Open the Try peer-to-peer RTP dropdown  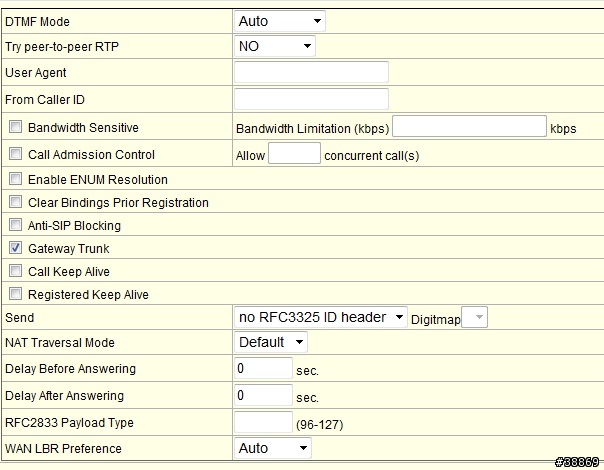(275, 46)
